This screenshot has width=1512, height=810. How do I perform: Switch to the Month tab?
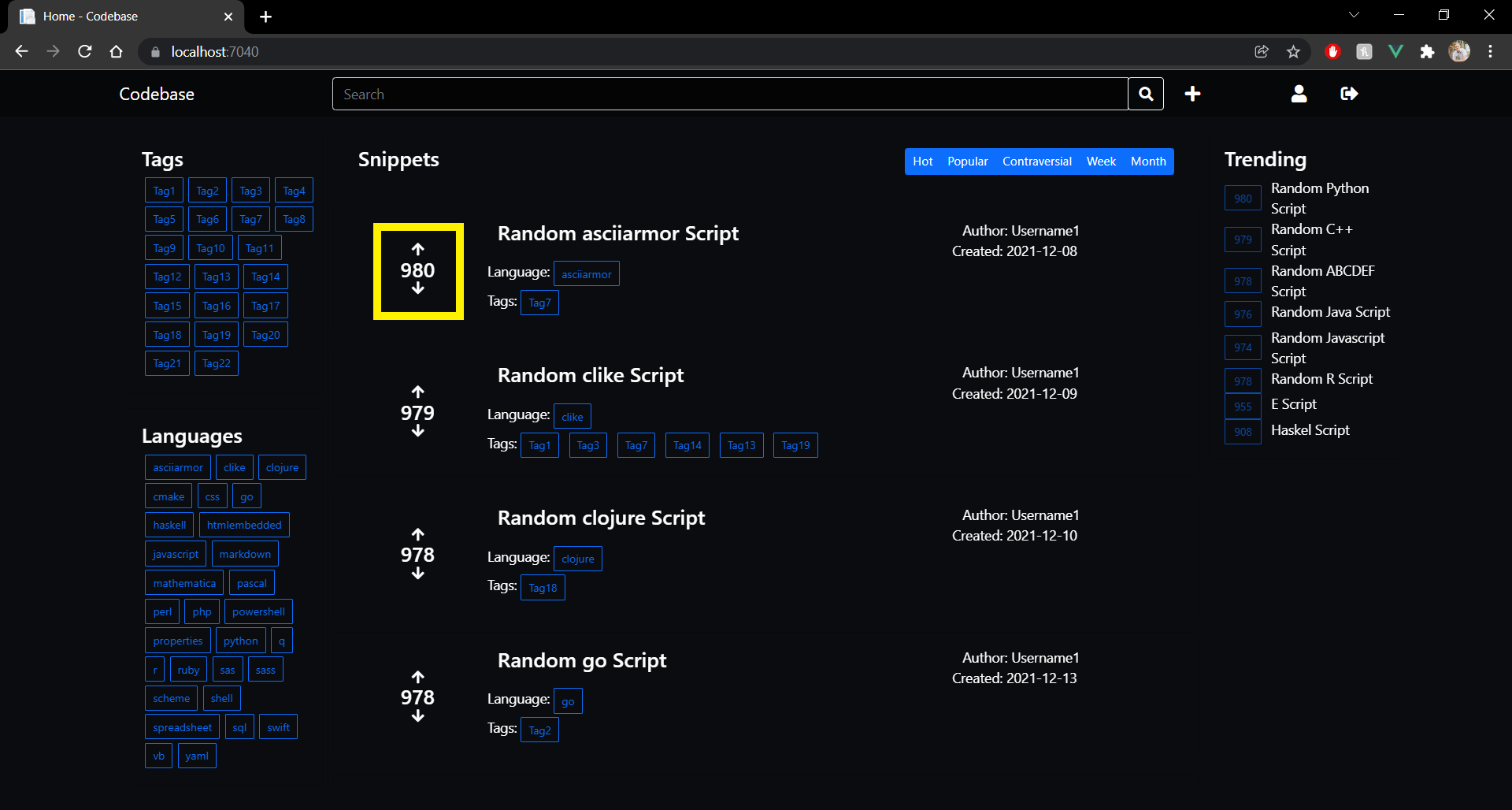(1147, 161)
